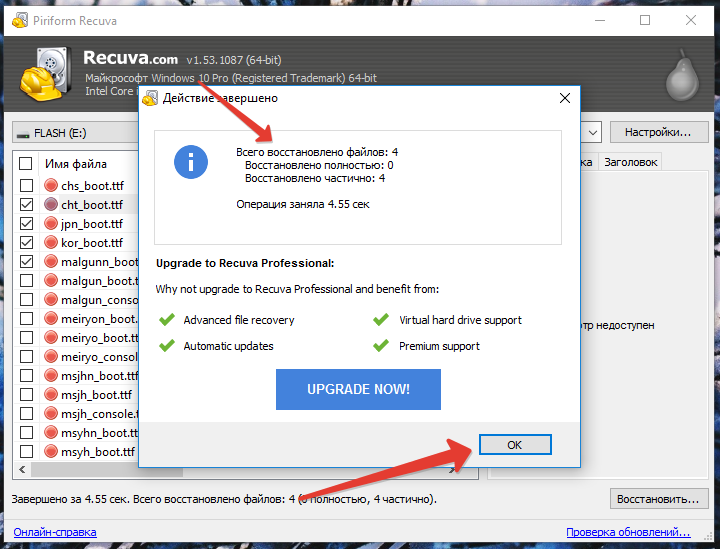The image size is (720, 549).
Task: Select the file name kor_boot.ttf
Action: coord(92,242)
